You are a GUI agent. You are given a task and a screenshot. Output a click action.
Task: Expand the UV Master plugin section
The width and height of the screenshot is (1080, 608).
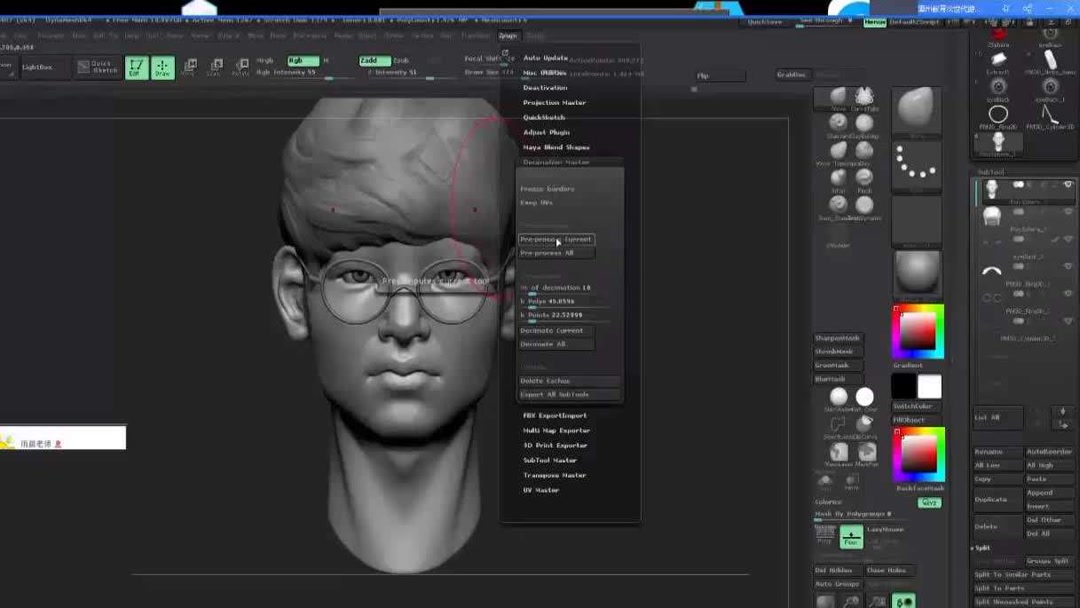pos(540,490)
